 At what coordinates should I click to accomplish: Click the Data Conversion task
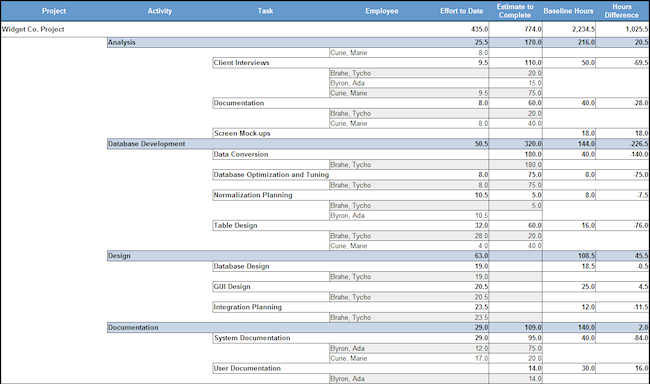click(241, 154)
